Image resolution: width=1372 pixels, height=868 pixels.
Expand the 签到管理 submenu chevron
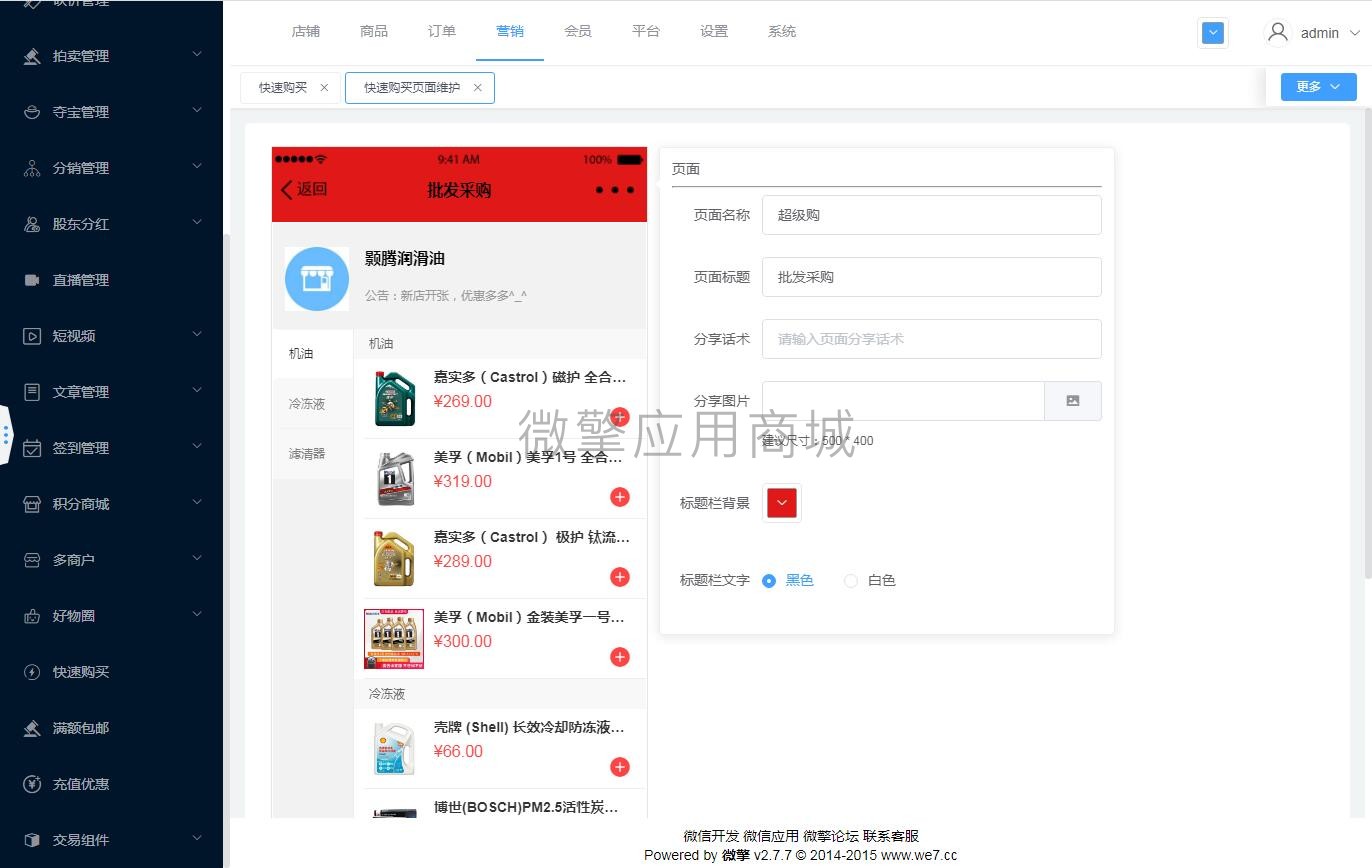click(x=197, y=447)
